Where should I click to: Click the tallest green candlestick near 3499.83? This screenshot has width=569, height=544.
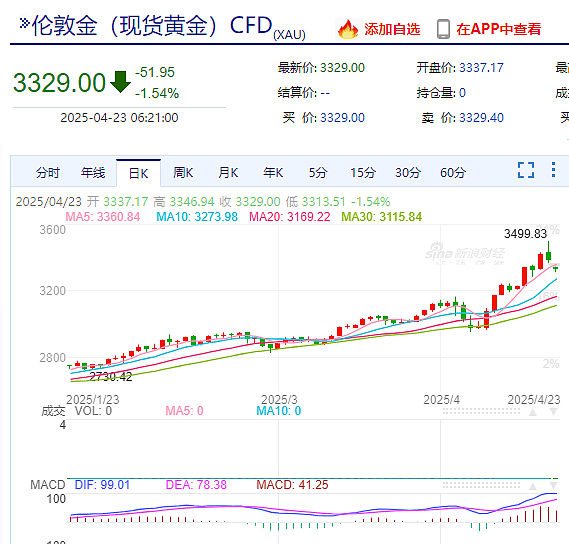(x=548, y=253)
